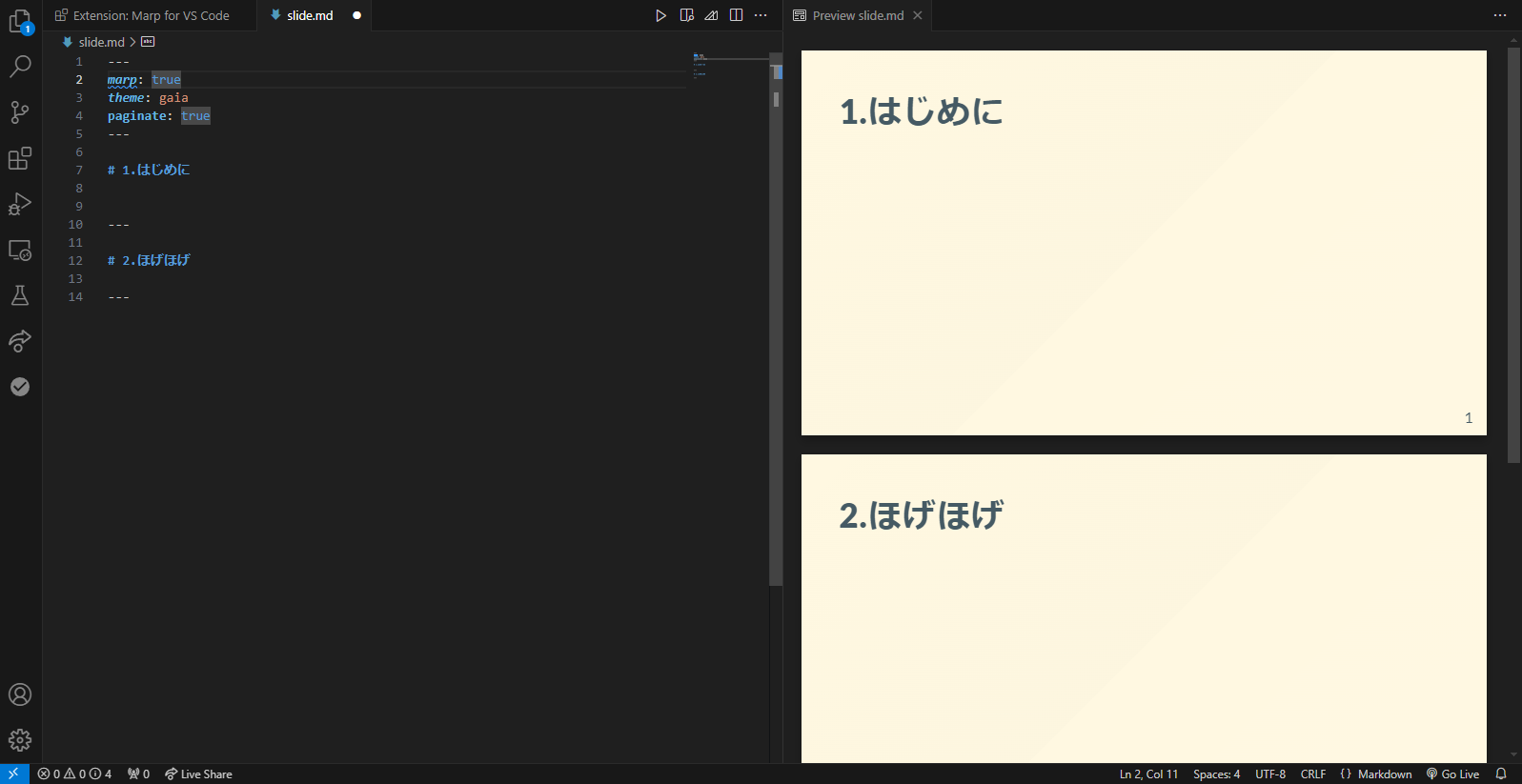Open the Manage gear menu
This screenshot has width=1522, height=784.
point(20,740)
